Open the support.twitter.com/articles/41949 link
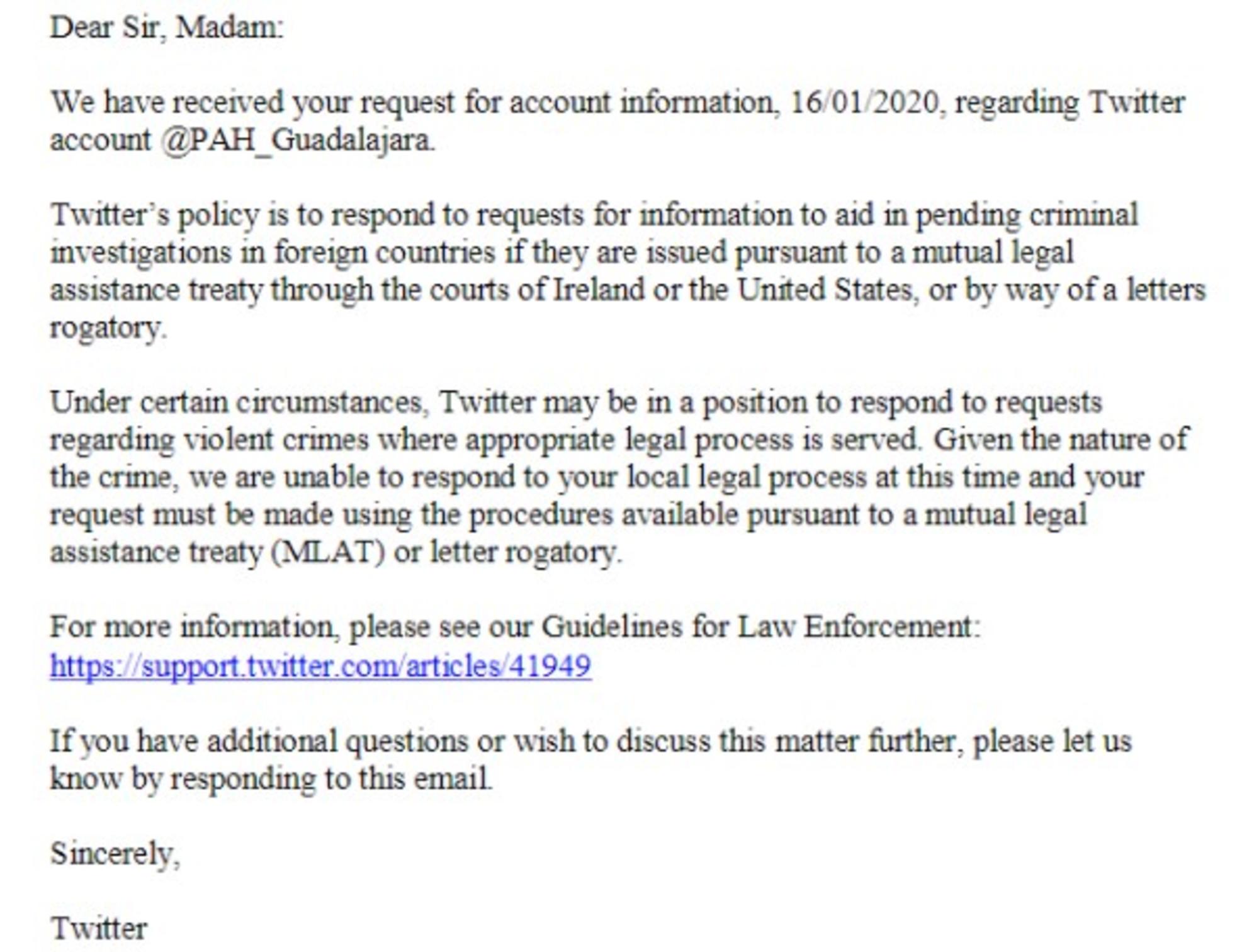Image resolution: width=1259 pixels, height=952 pixels. tap(320, 666)
